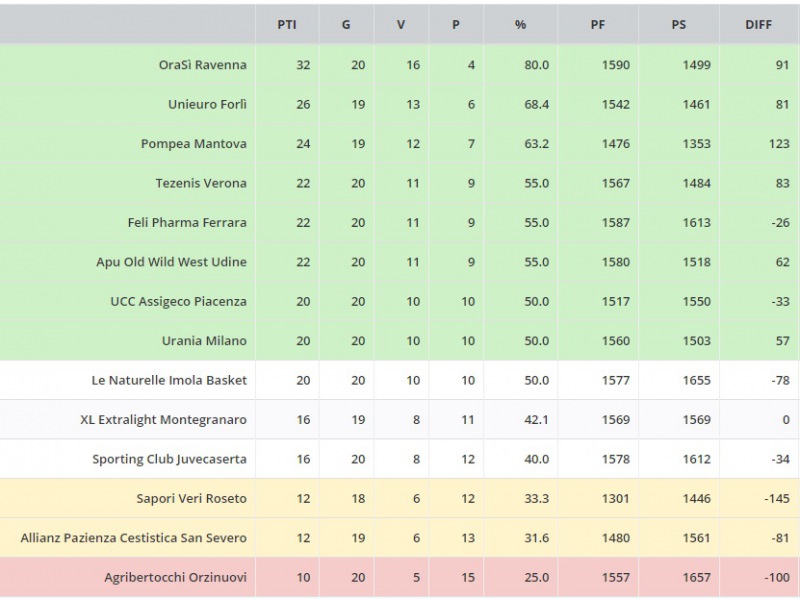Click XL Extralight Montegranaro team
Screen dimensions: 800x599
[163, 420]
